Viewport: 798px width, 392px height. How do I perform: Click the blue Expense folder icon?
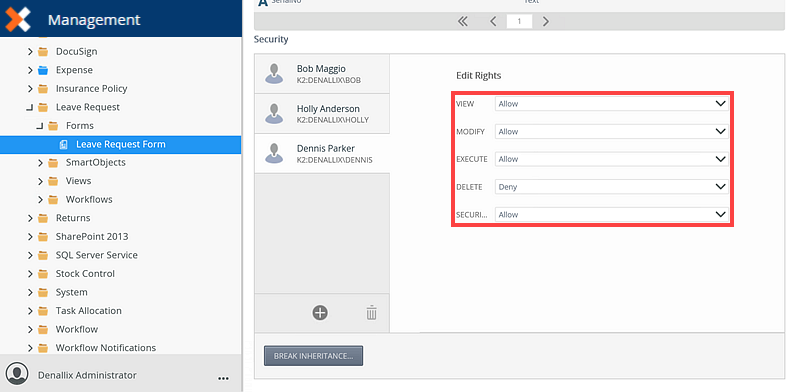(x=43, y=70)
